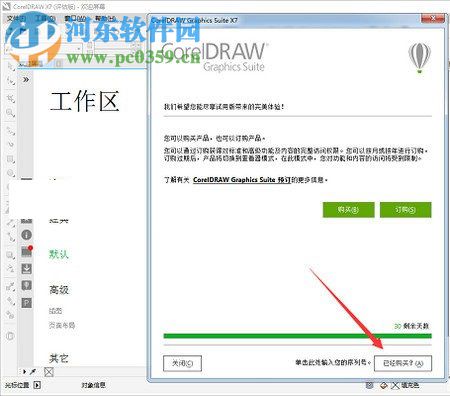Open the question mark help icon on sidebar

27,303
